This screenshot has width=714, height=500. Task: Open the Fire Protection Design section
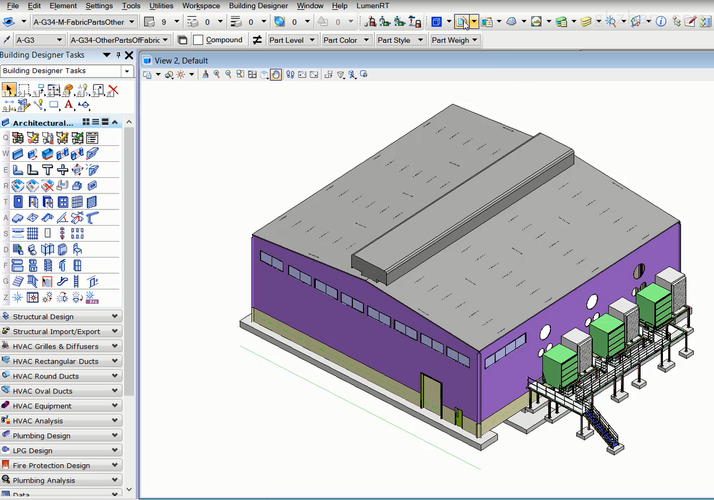[x=61, y=465]
